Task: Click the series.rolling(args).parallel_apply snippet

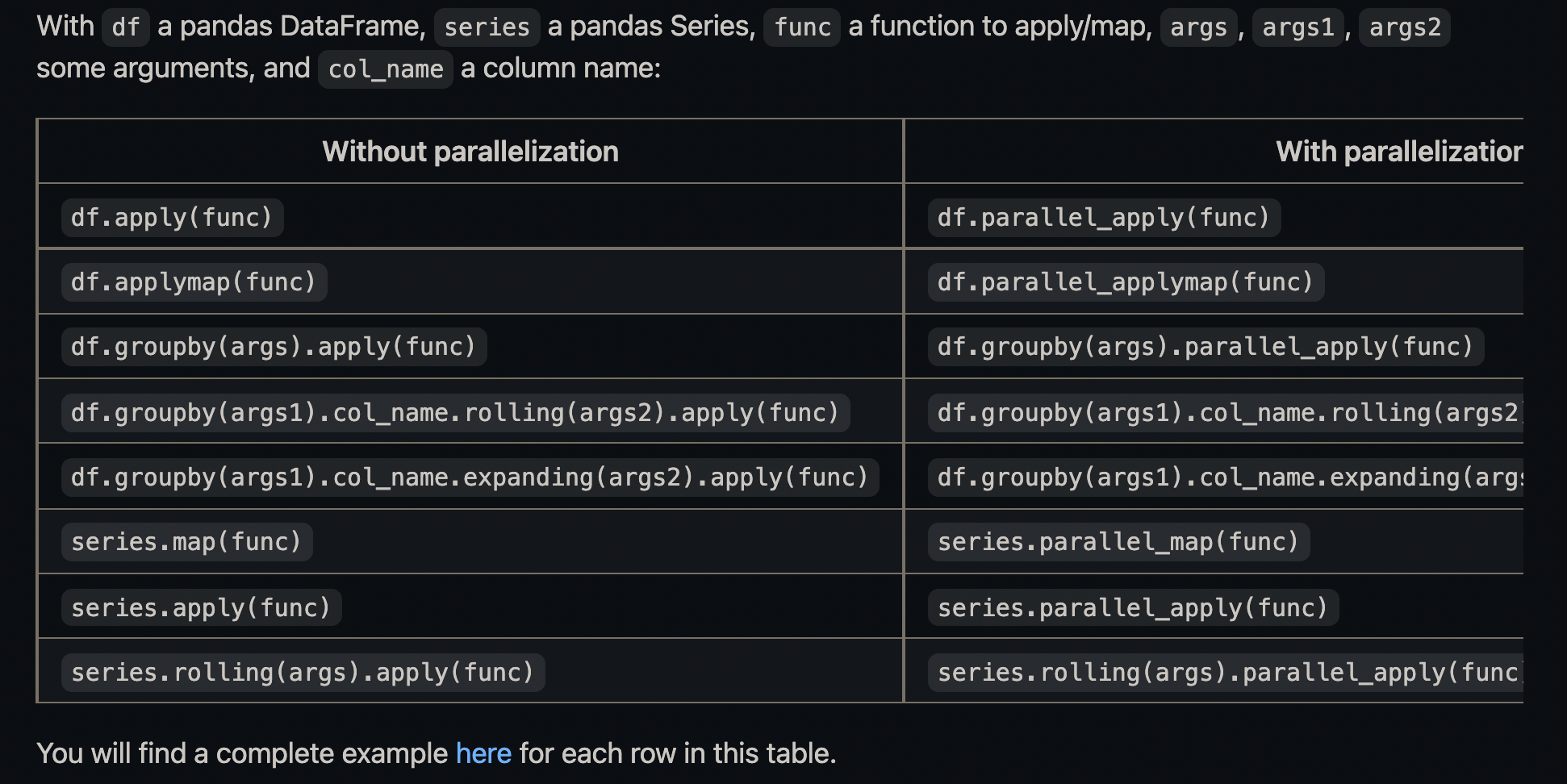Action: coord(1226,673)
